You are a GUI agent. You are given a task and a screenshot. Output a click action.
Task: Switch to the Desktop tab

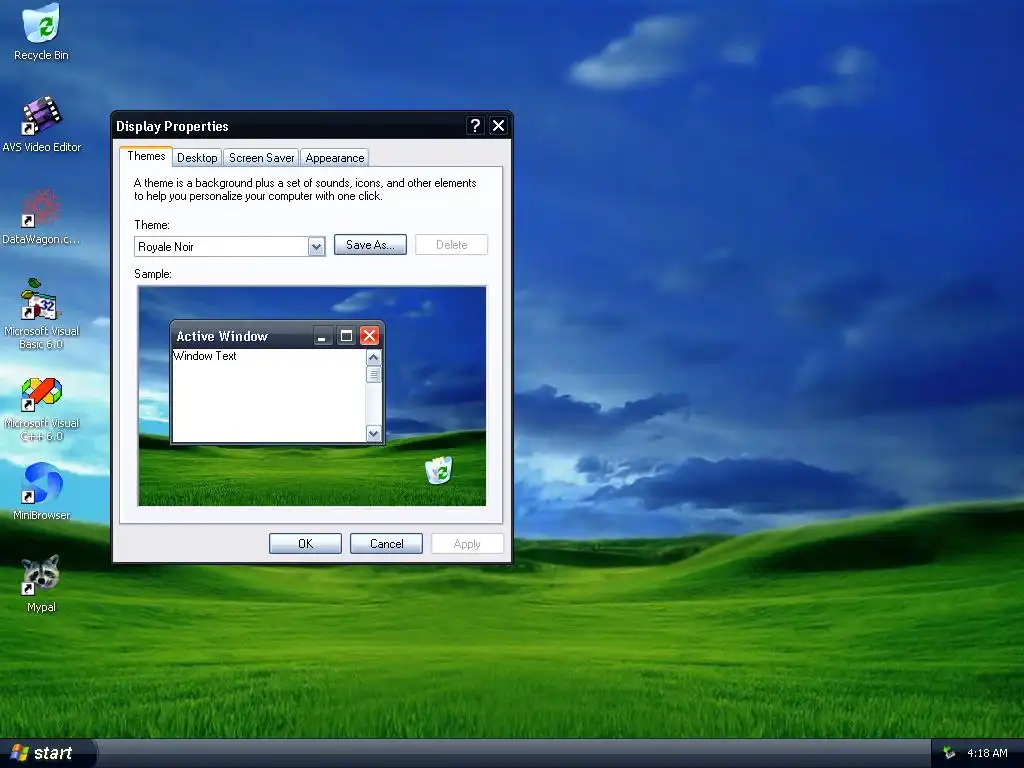(x=197, y=157)
